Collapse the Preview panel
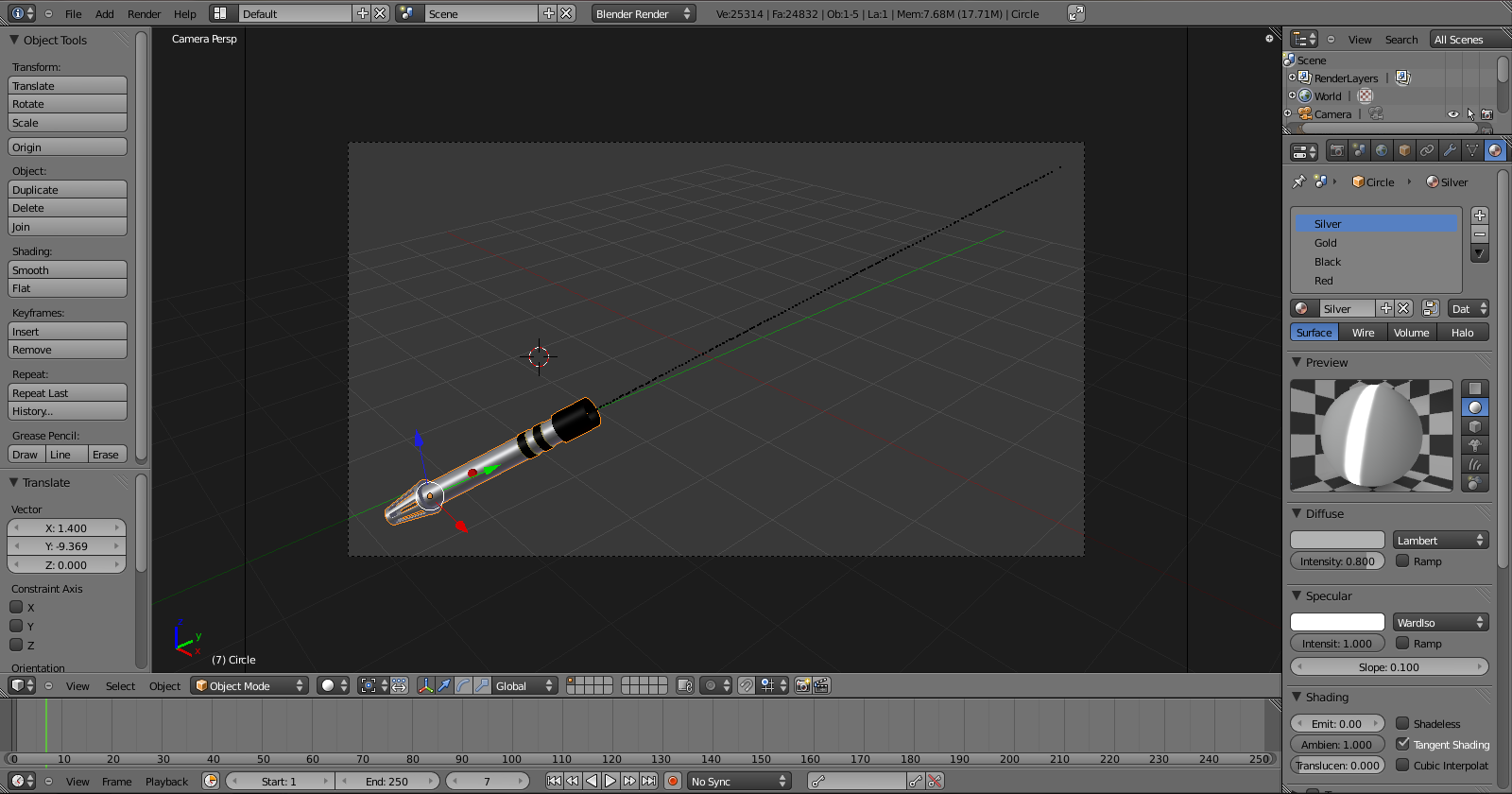The image size is (1512, 794). click(1297, 362)
